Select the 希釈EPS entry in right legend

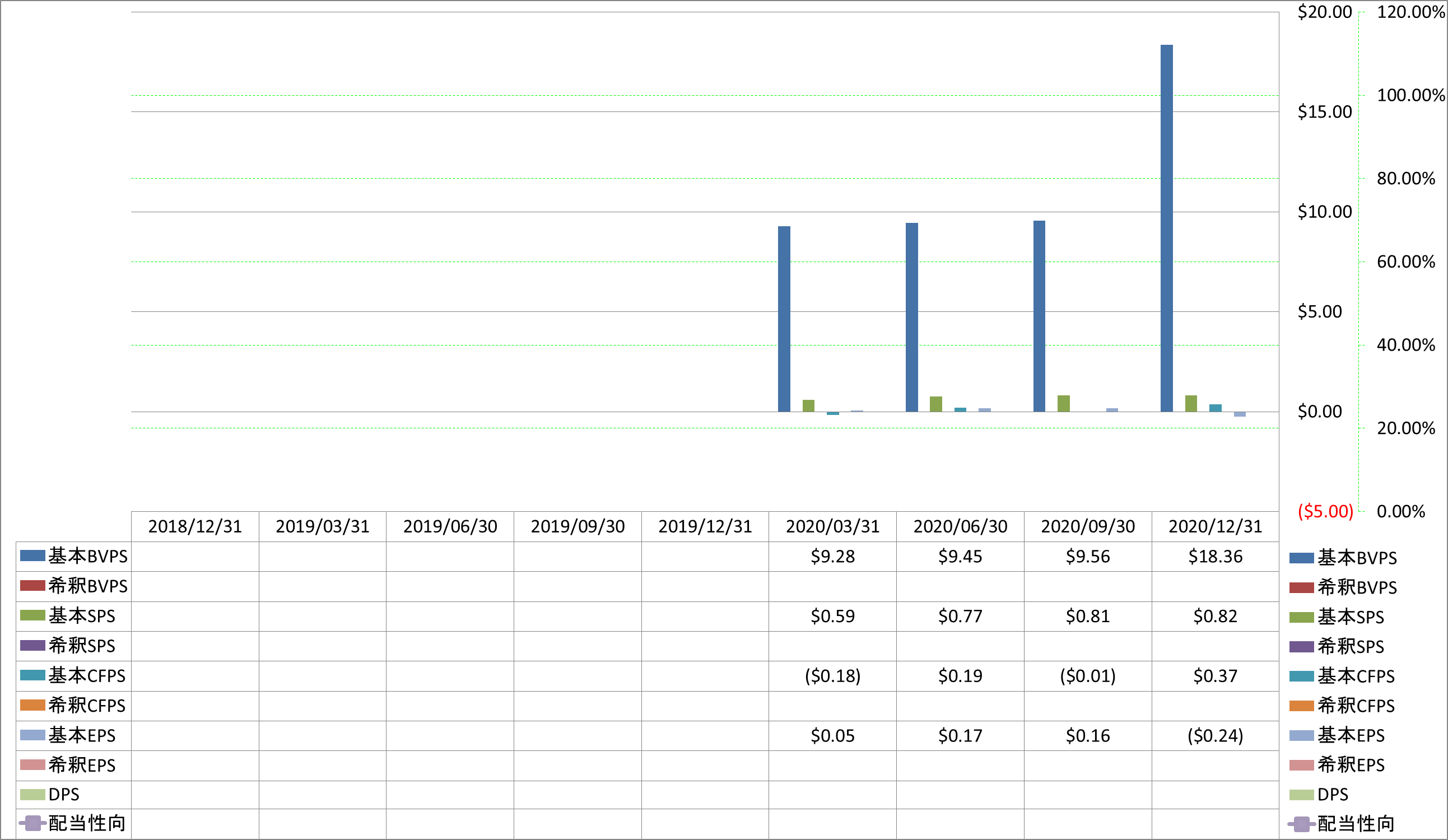(1337, 765)
